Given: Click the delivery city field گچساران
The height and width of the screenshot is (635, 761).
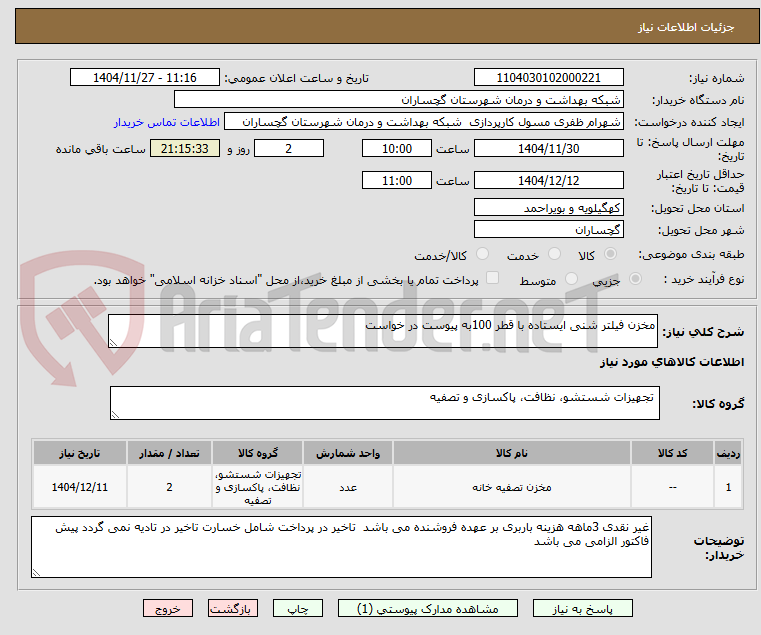Looking at the screenshot, I should click(548, 229).
